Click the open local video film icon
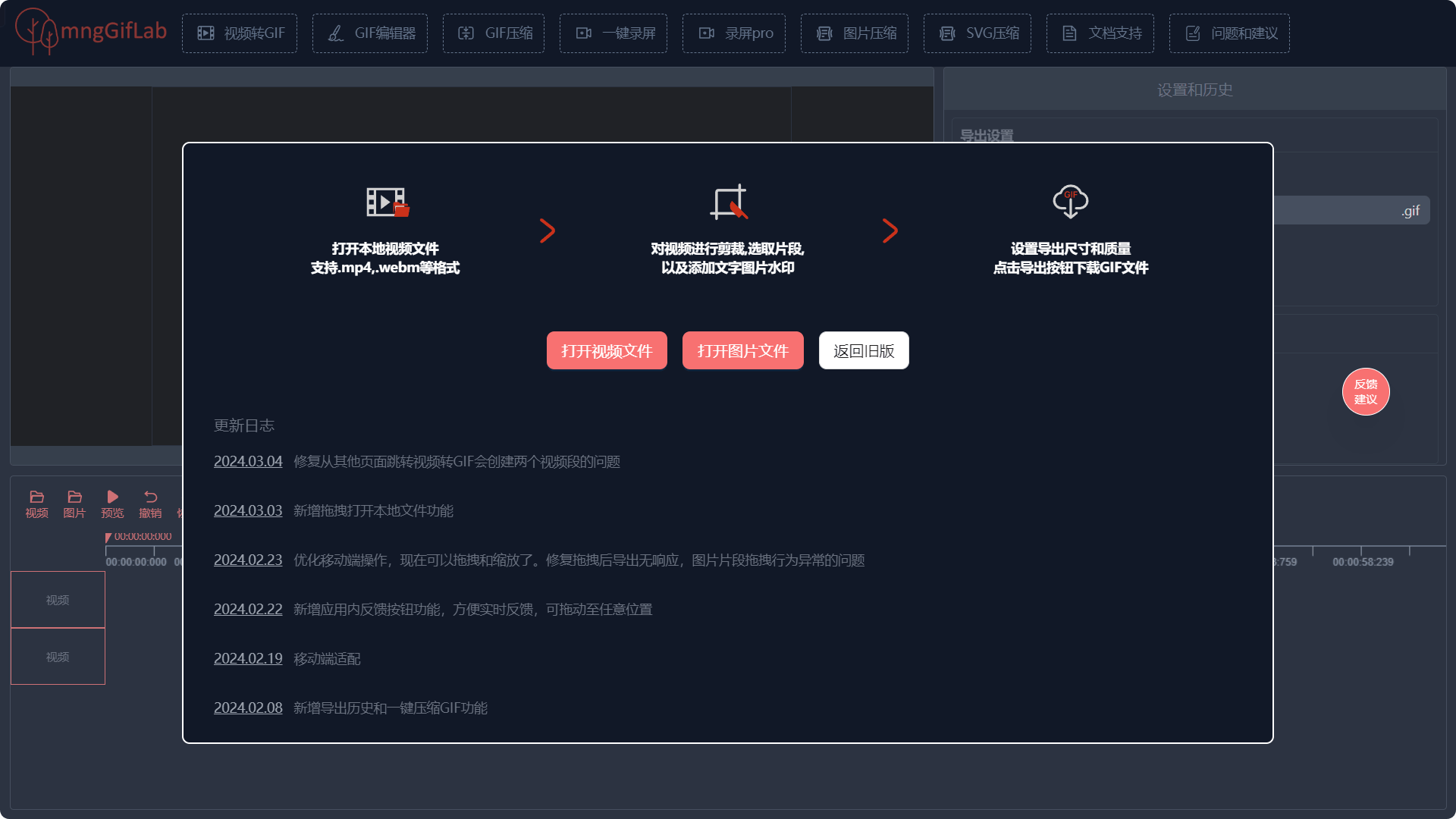This screenshot has width=1456, height=819. tap(388, 202)
